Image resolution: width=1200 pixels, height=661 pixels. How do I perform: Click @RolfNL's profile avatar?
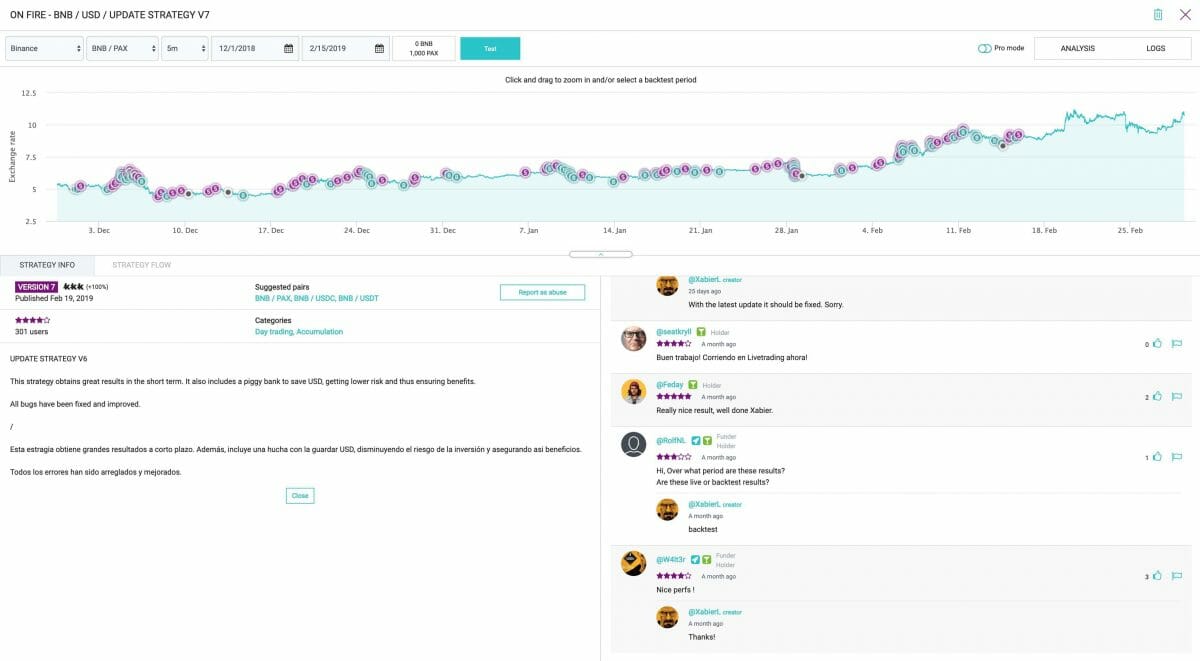(x=633, y=444)
